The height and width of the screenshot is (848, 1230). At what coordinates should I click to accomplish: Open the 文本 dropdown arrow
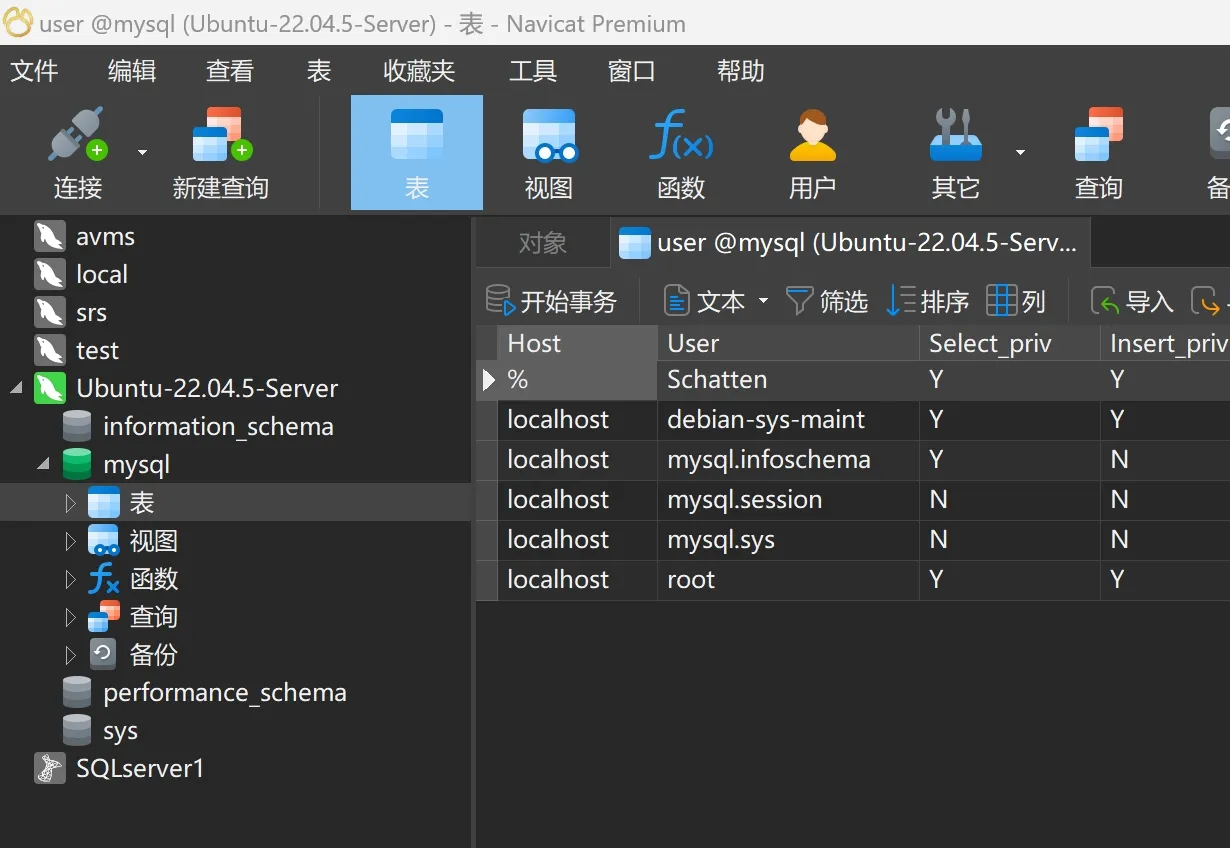coord(764,301)
